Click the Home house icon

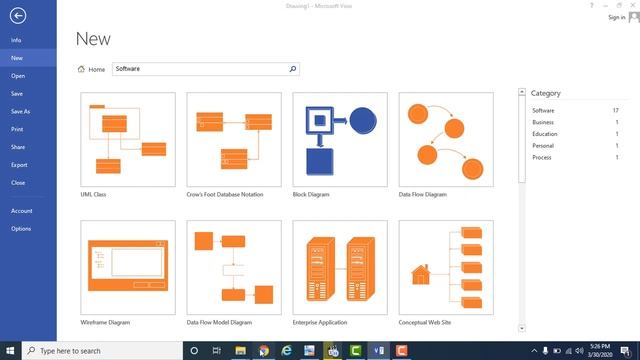(x=81, y=69)
